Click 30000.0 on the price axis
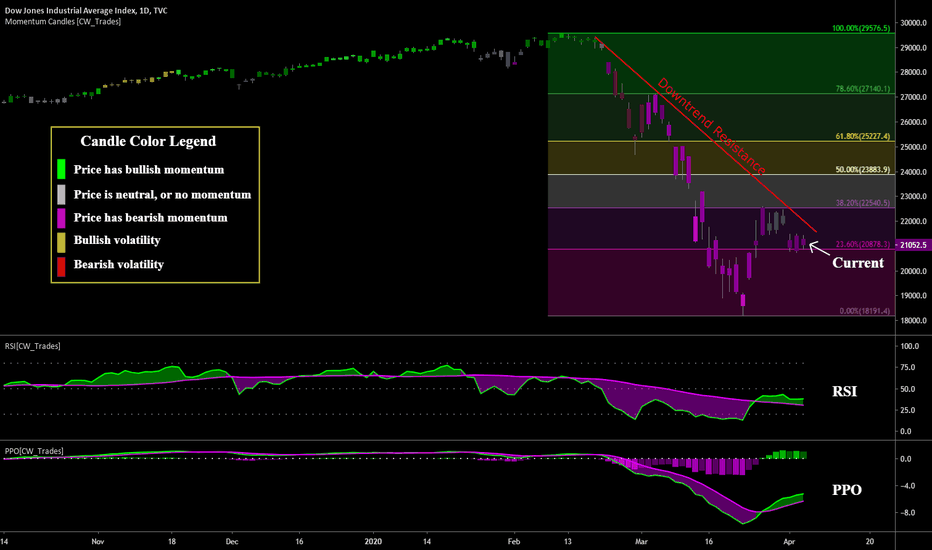This screenshot has height=550, width=932. (914, 23)
